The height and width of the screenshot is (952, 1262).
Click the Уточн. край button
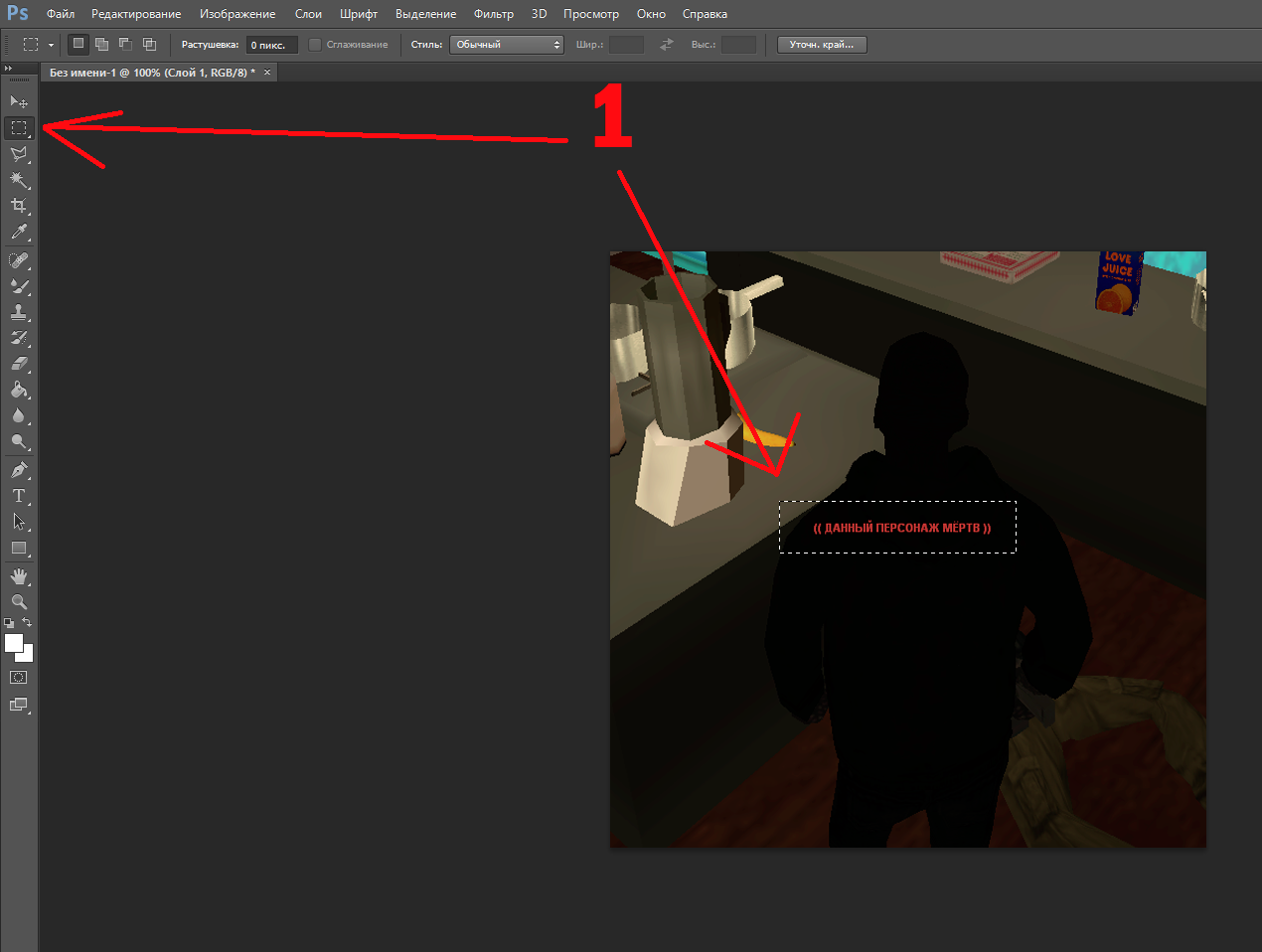coord(821,45)
